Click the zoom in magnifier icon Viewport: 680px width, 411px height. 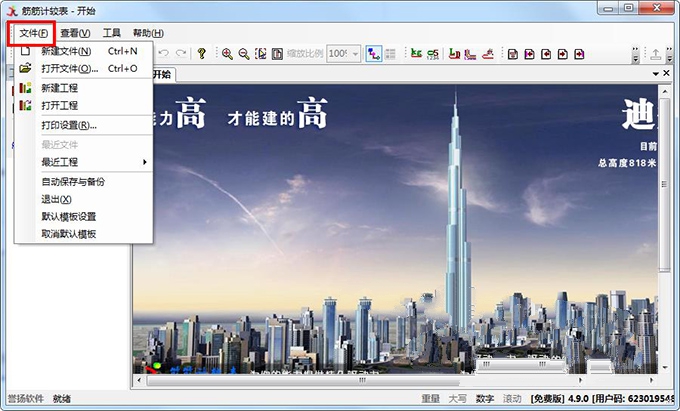click(x=227, y=54)
